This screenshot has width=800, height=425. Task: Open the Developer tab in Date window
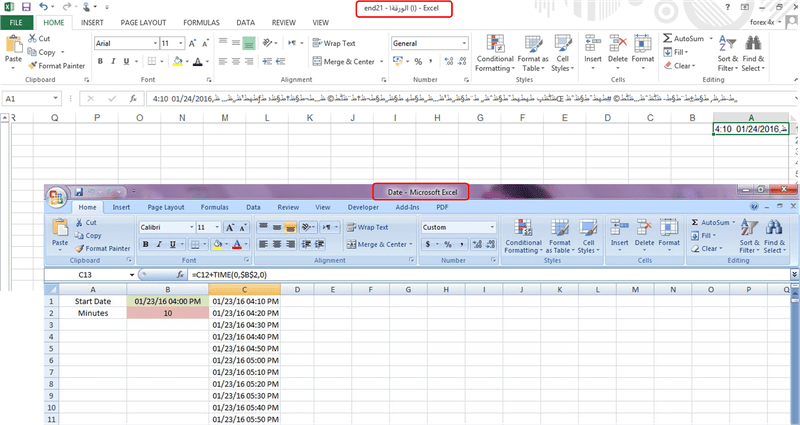coord(361,207)
